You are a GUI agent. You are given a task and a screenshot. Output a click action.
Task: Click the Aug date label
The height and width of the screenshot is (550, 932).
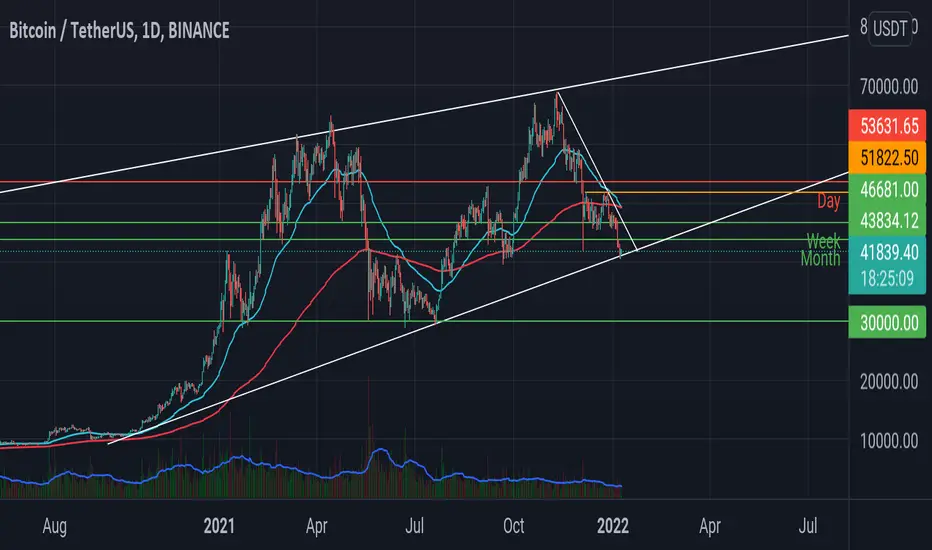click(54, 526)
